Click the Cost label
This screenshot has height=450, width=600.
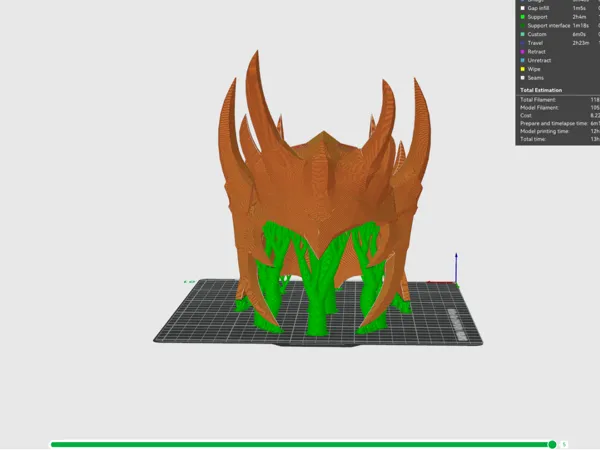click(x=526, y=116)
